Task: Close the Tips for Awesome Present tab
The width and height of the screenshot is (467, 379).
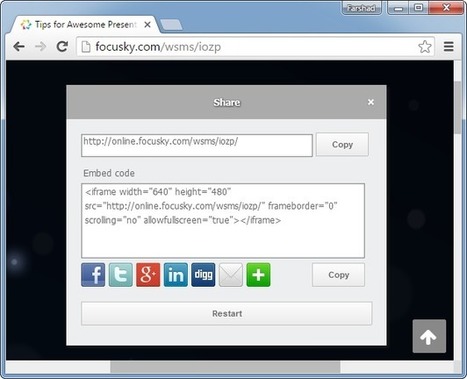Action: pyautogui.click(x=147, y=24)
